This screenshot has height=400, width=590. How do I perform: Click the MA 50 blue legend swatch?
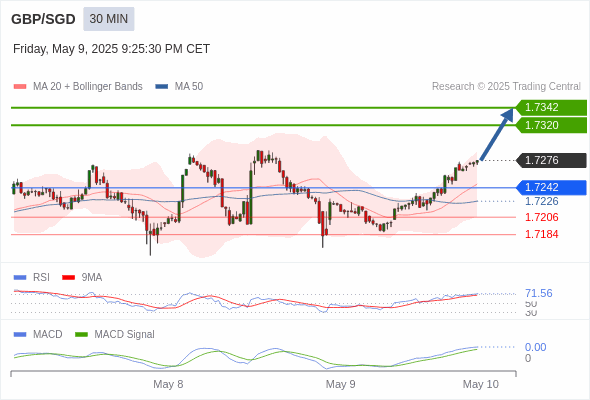click(x=162, y=87)
